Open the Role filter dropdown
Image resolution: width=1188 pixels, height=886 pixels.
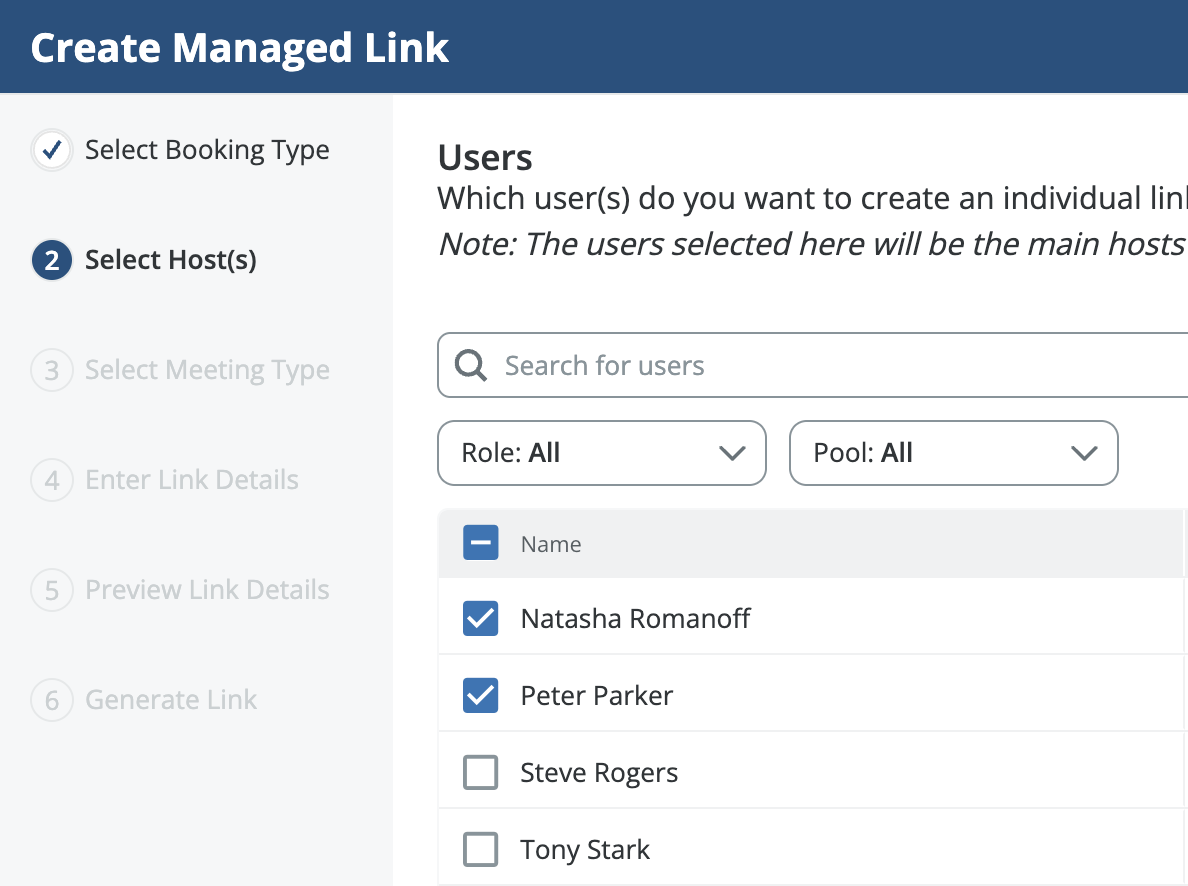(x=601, y=453)
